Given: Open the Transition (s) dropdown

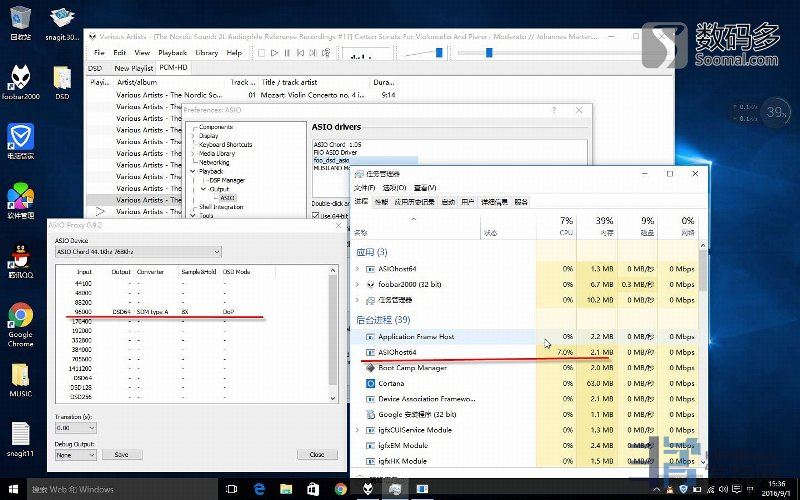Looking at the screenshot, I should [77, 427].
